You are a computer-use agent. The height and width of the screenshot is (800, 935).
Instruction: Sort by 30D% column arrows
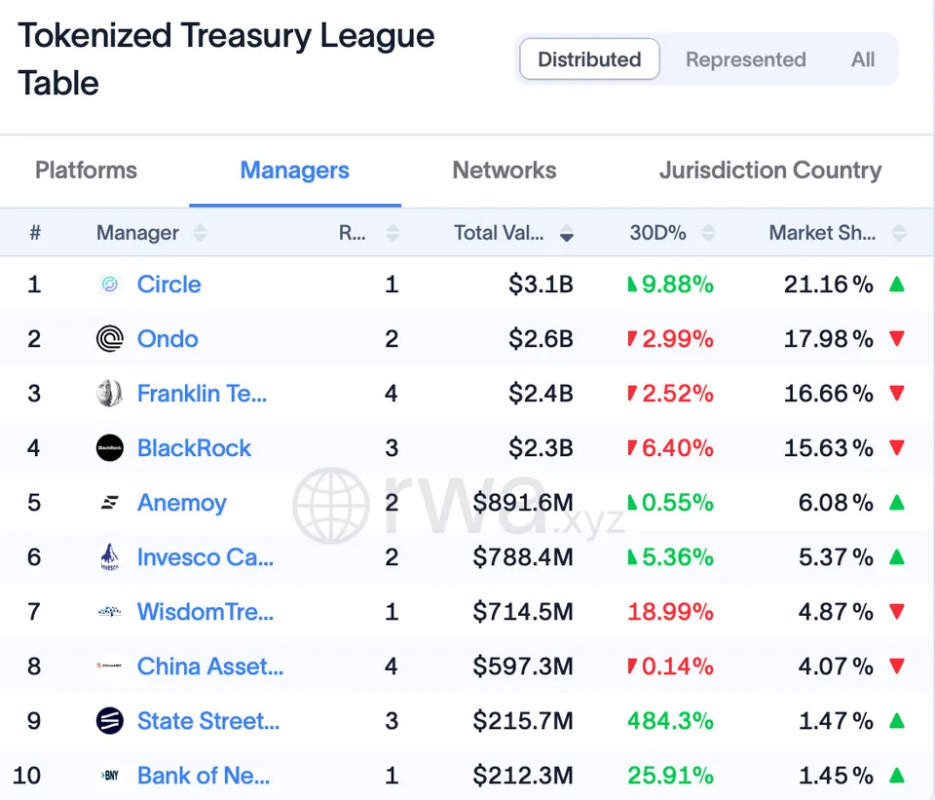click(x=708, y=232)
